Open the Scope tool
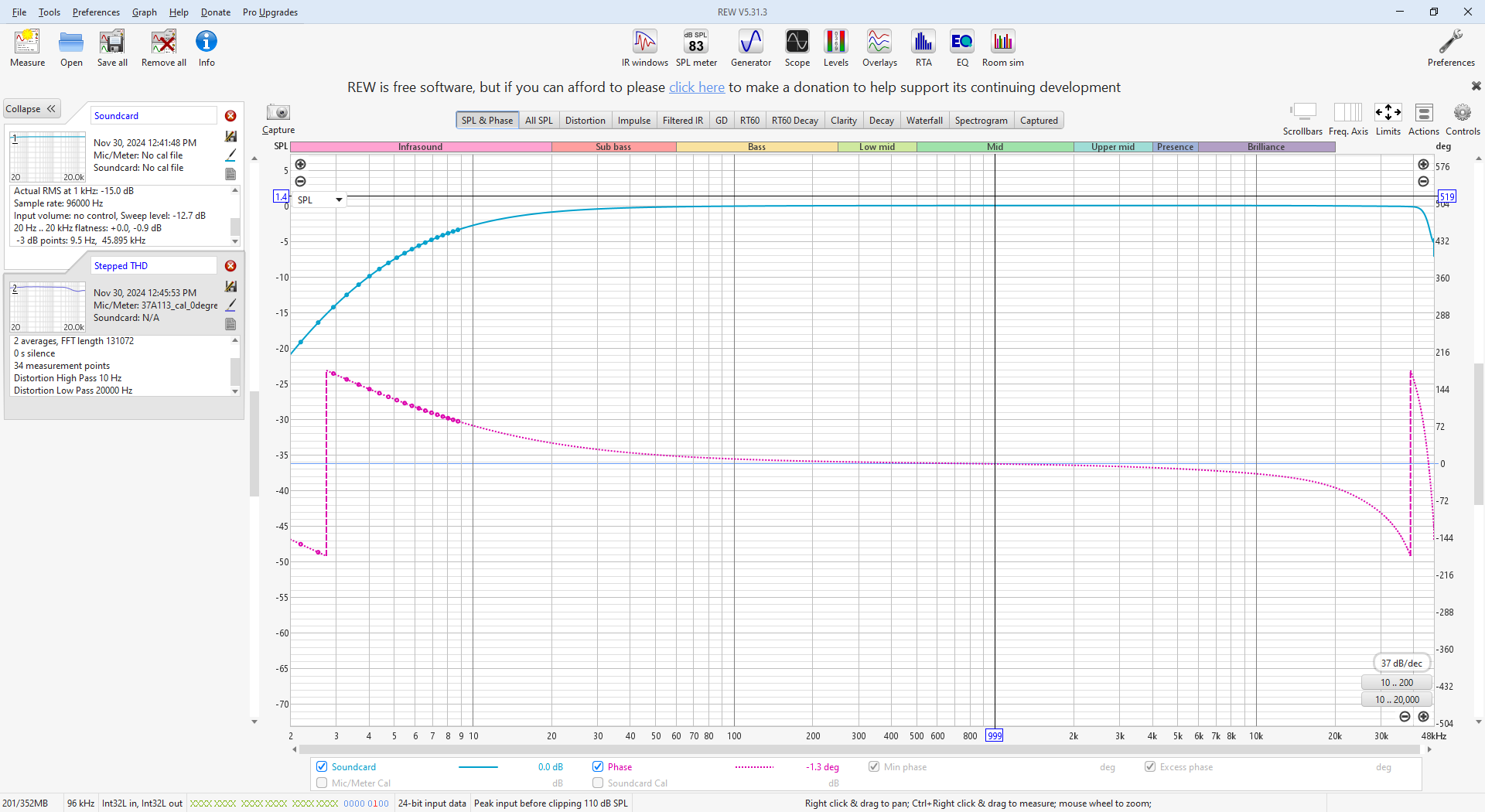The width and height of the screenshot is (1485, 812). point(797,48)
